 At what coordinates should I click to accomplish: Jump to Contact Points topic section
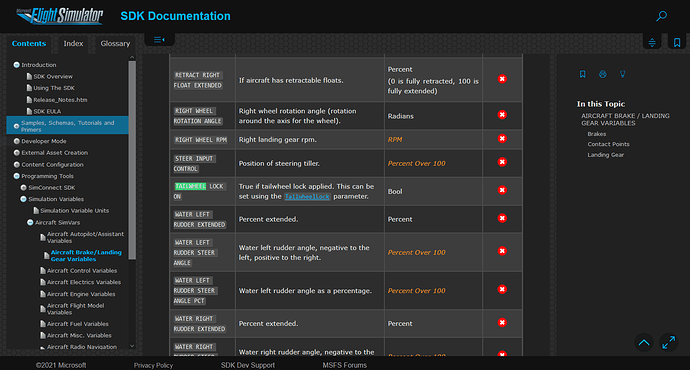pyautogui.click(x=608, y=144)
